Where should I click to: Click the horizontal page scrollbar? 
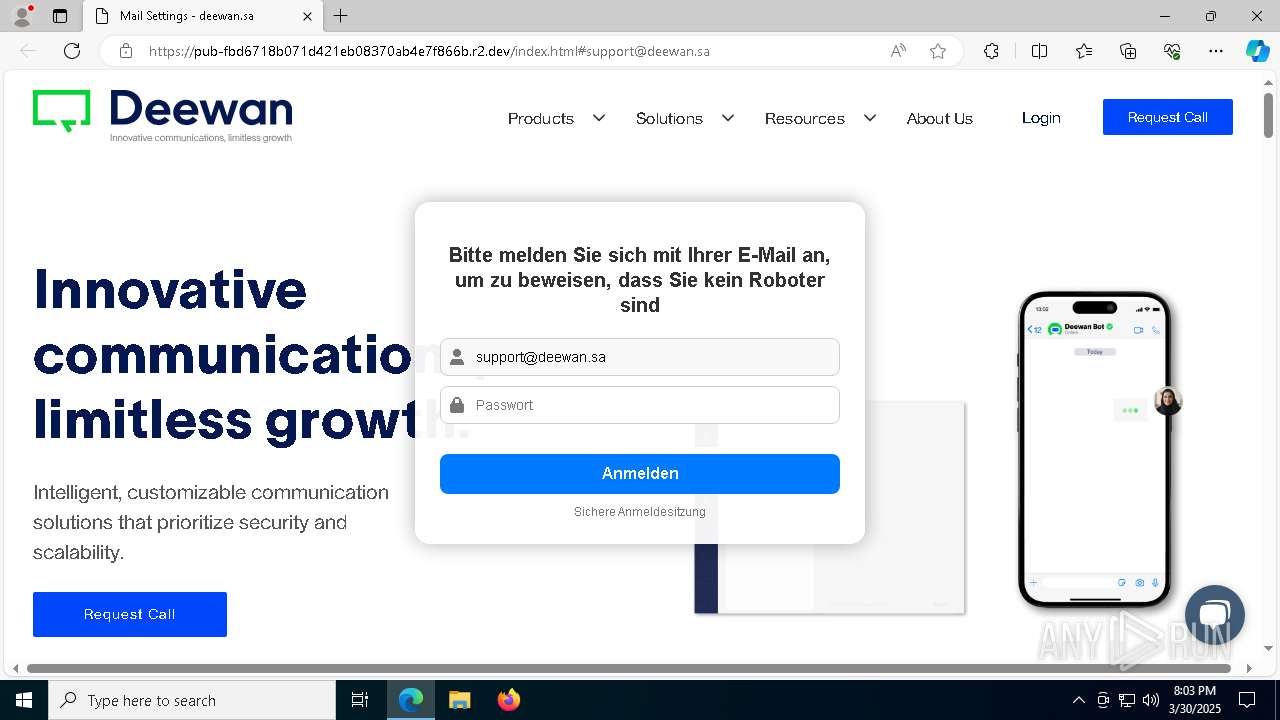[628, 668]
